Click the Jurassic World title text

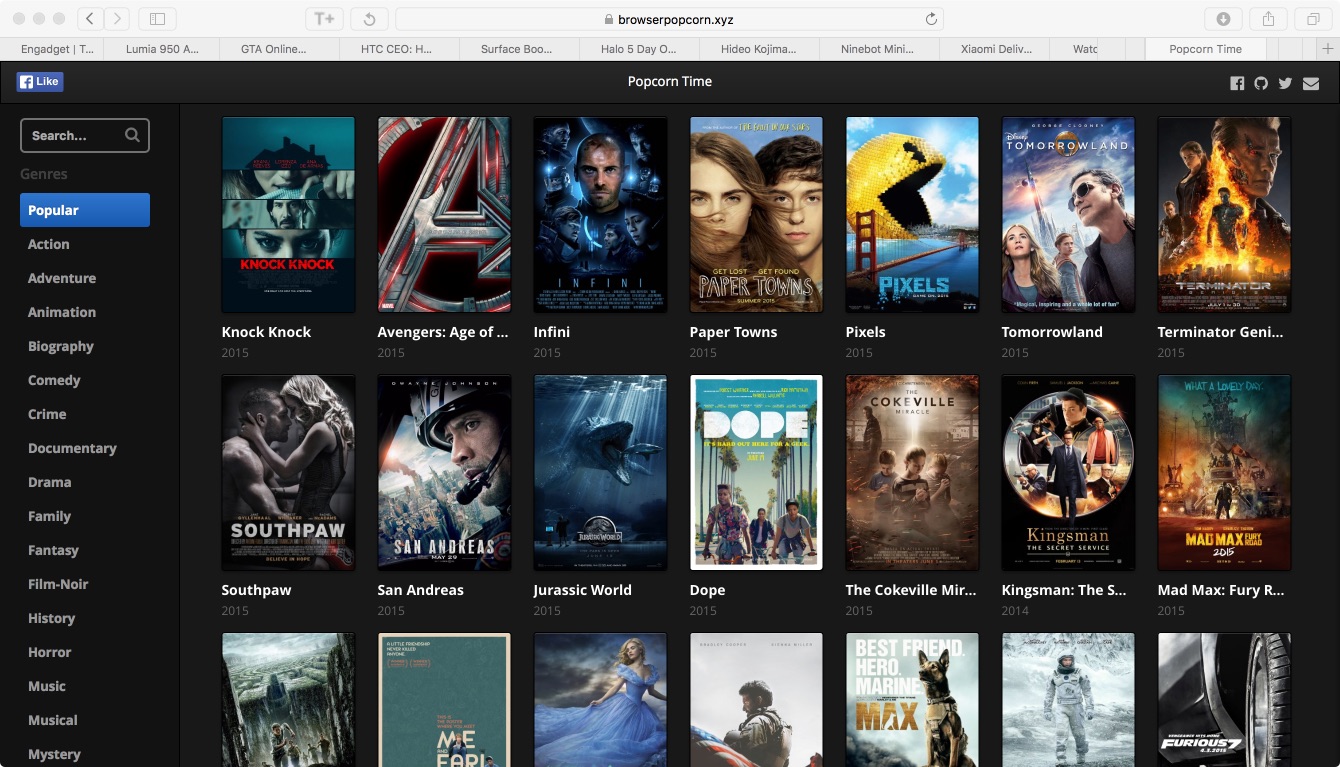pos(582,590)
